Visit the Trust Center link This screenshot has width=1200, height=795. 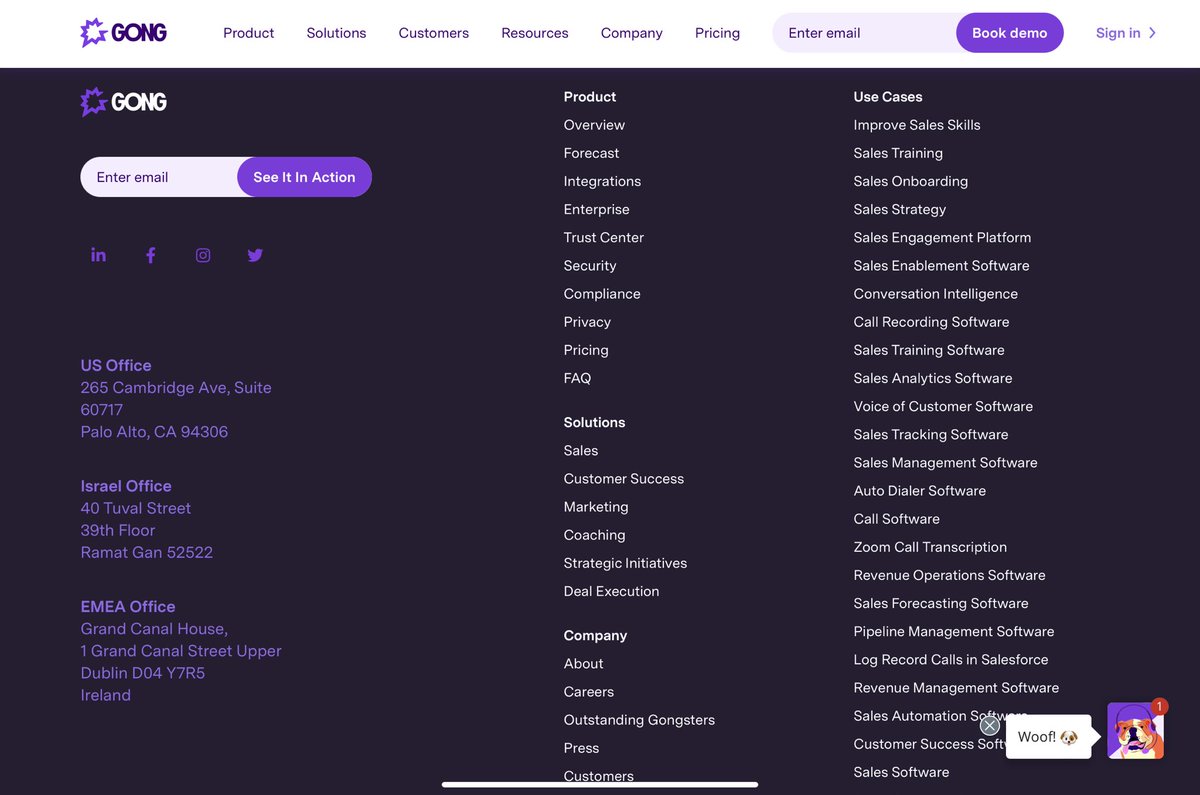(x=603, y=237)
